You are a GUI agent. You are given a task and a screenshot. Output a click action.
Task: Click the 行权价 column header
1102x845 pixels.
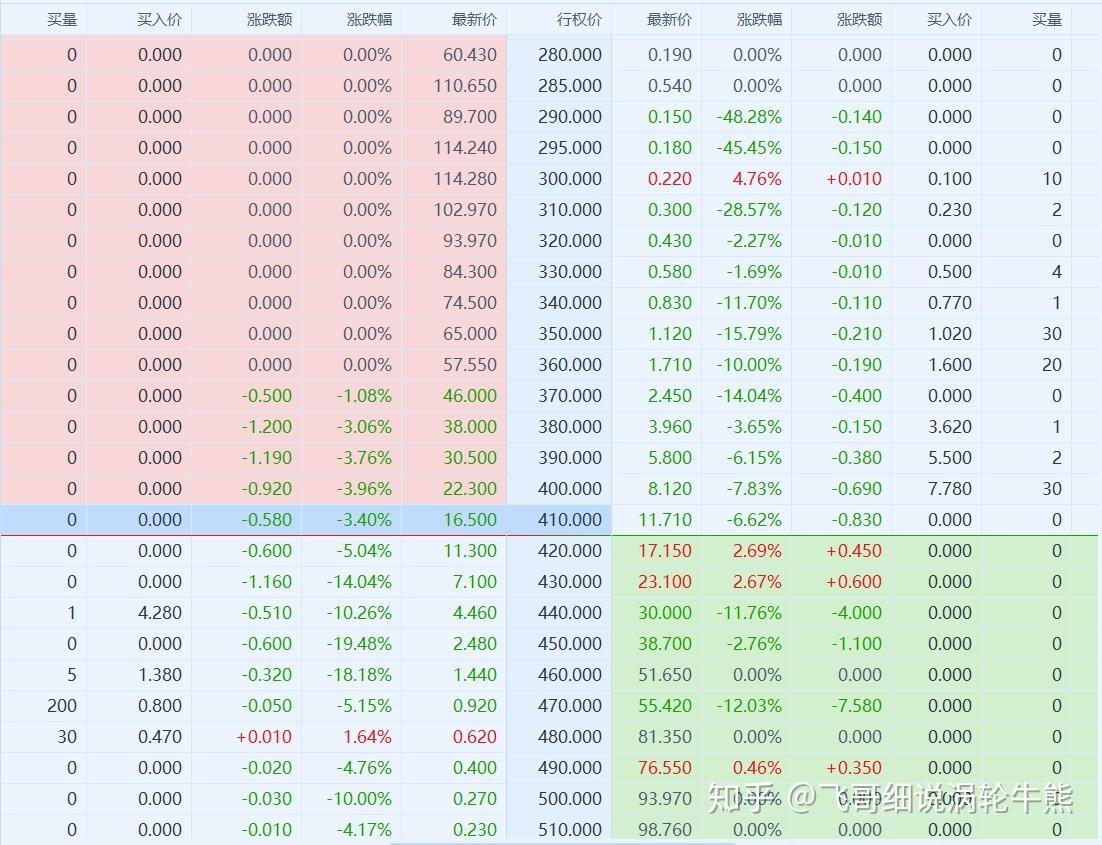point(579,20)
